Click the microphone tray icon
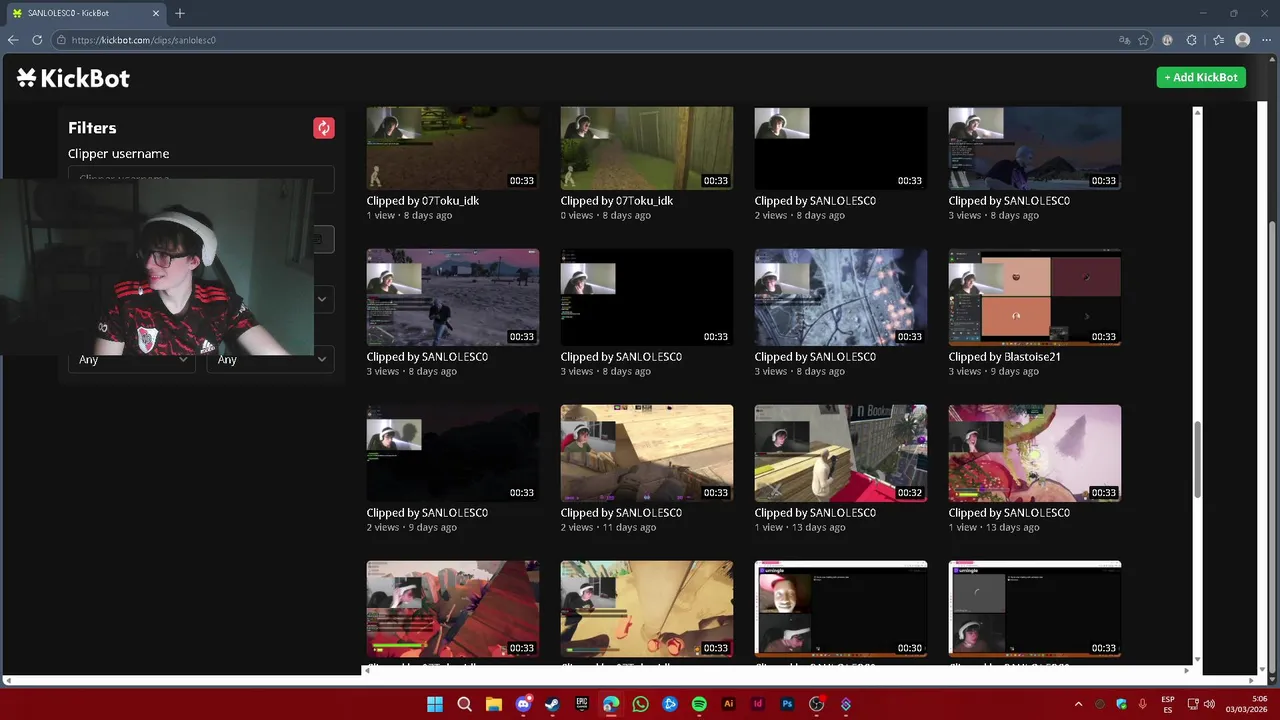This screenshot has width=1280, height=720. pos(1142,704)
